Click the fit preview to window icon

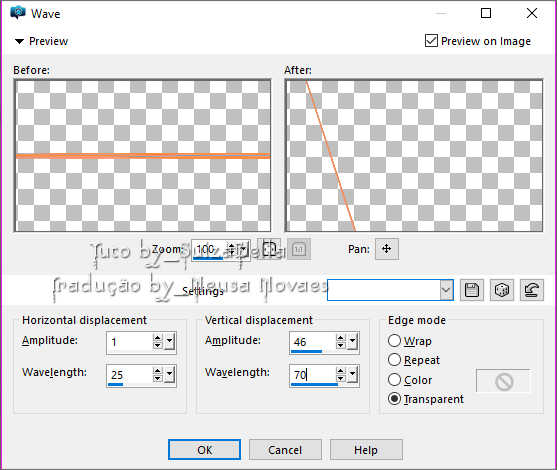point(269,249)
